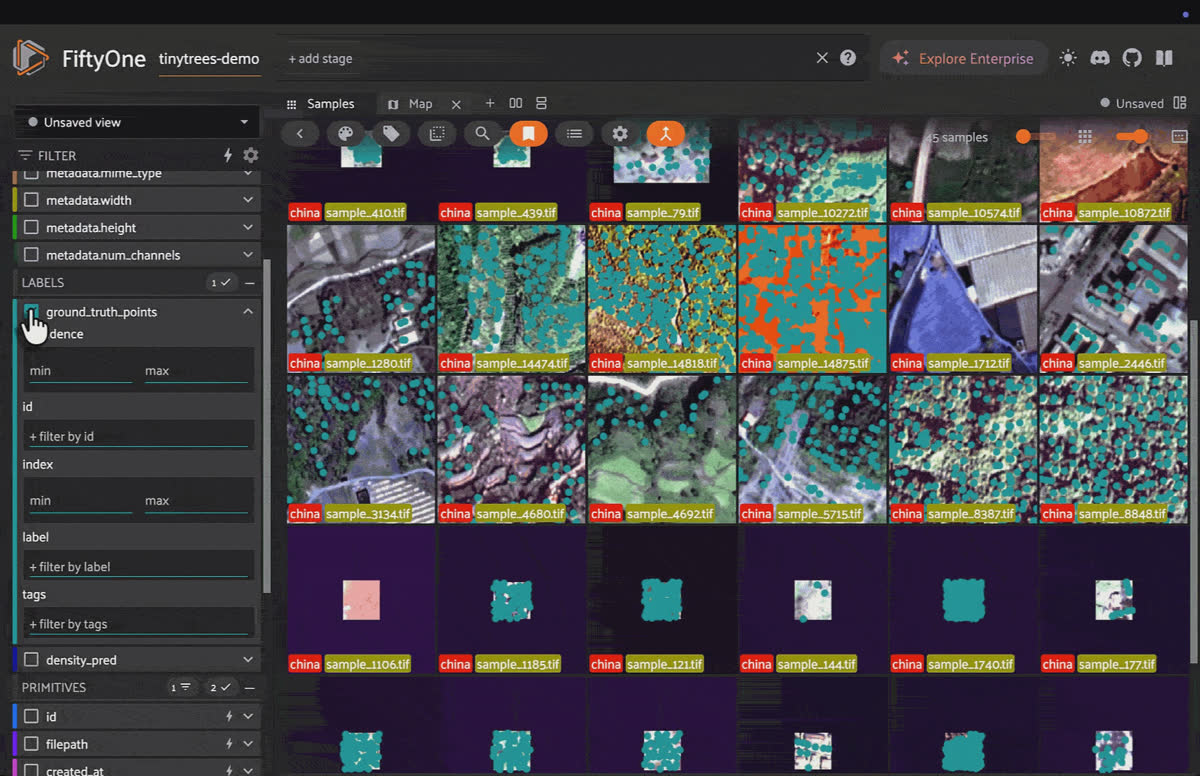The image size is (1200, 776).
Task: Check the created_at checkbox
Action: pos(31,770)
